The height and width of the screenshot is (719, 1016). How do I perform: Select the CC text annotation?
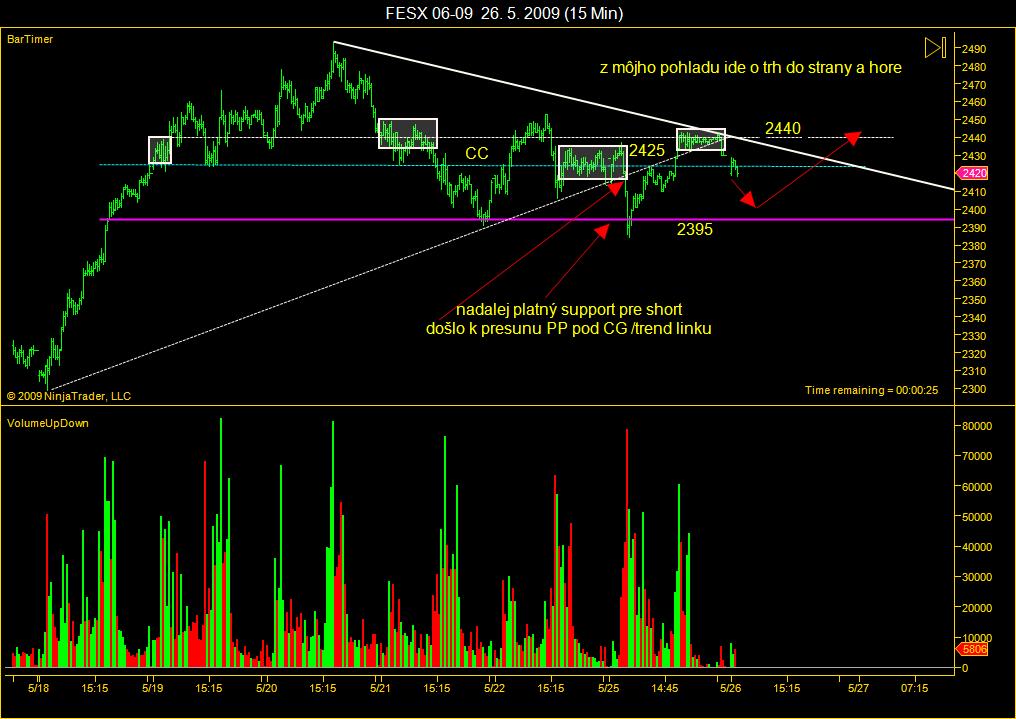477,154
